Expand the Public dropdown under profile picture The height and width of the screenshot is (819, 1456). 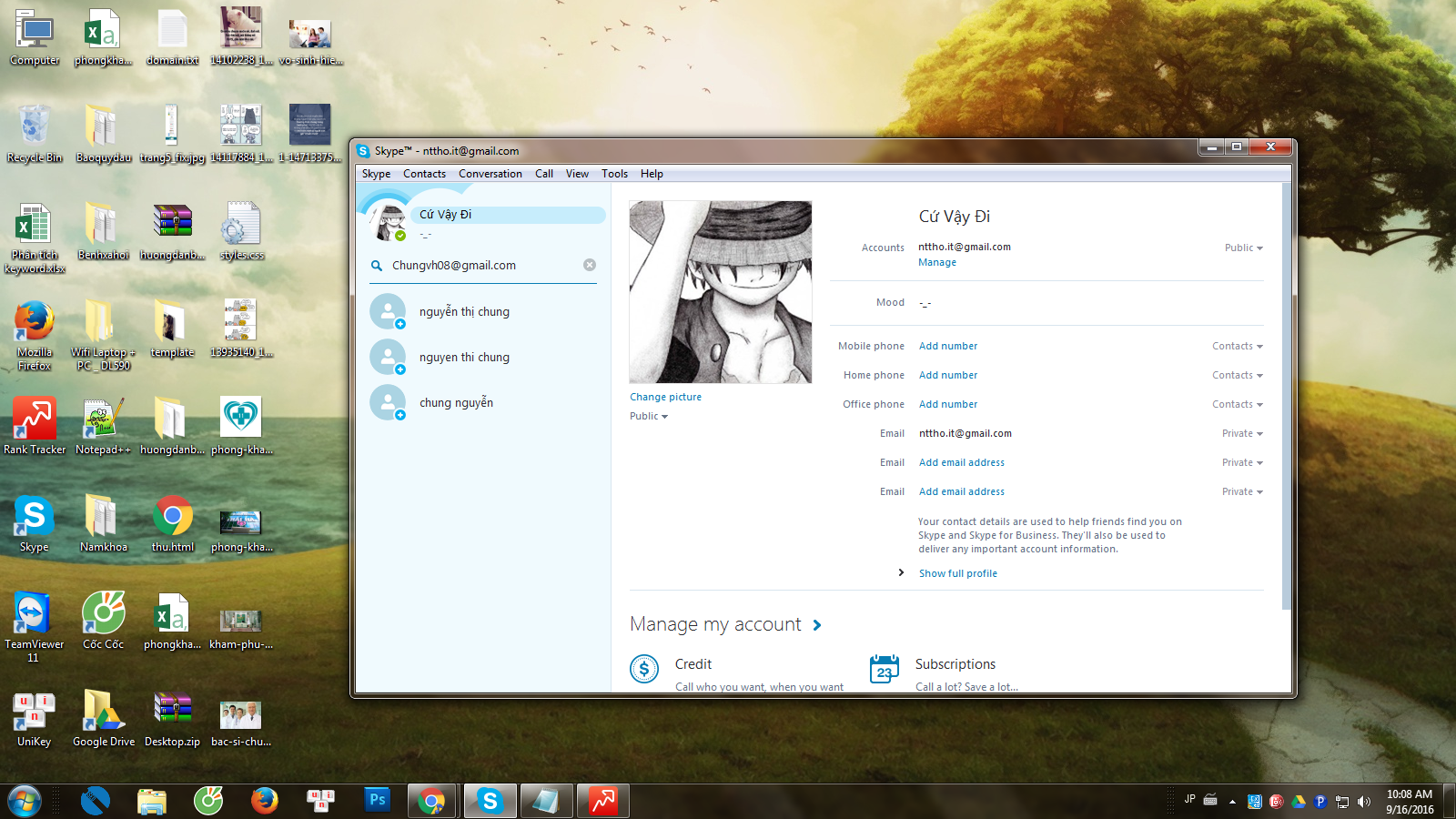649,417
